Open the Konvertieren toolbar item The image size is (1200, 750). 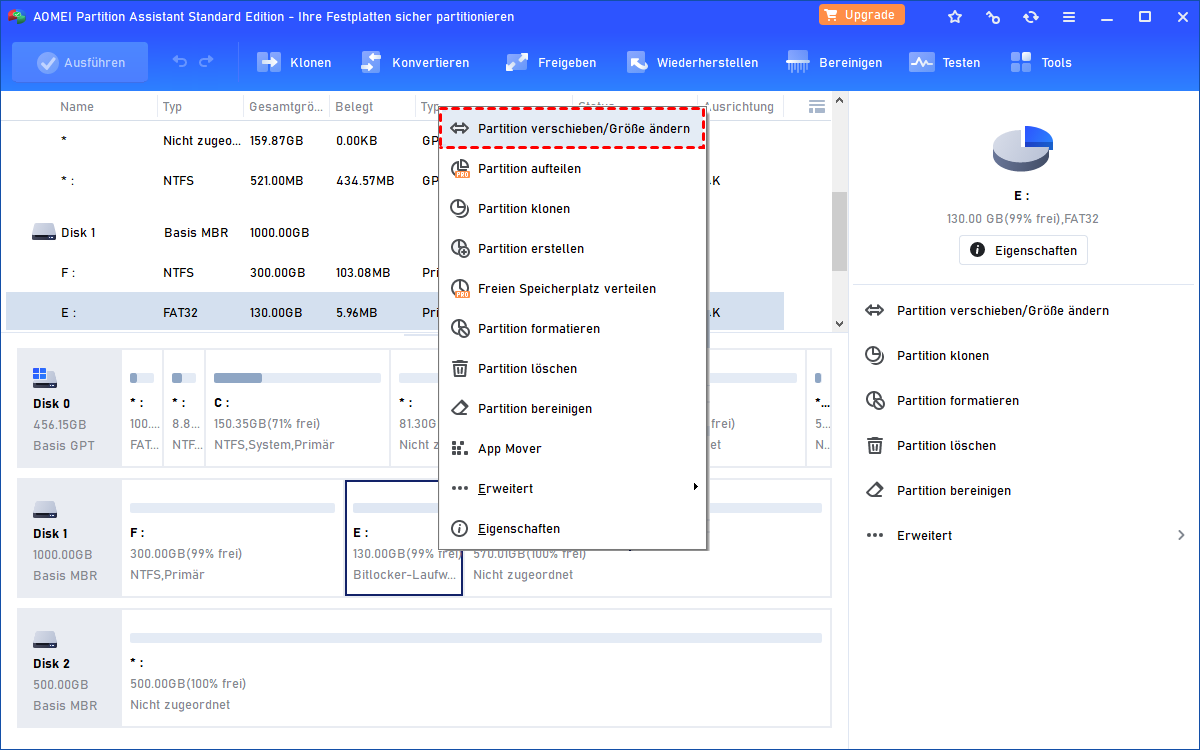pyautogui.click(x=414, y=62)
